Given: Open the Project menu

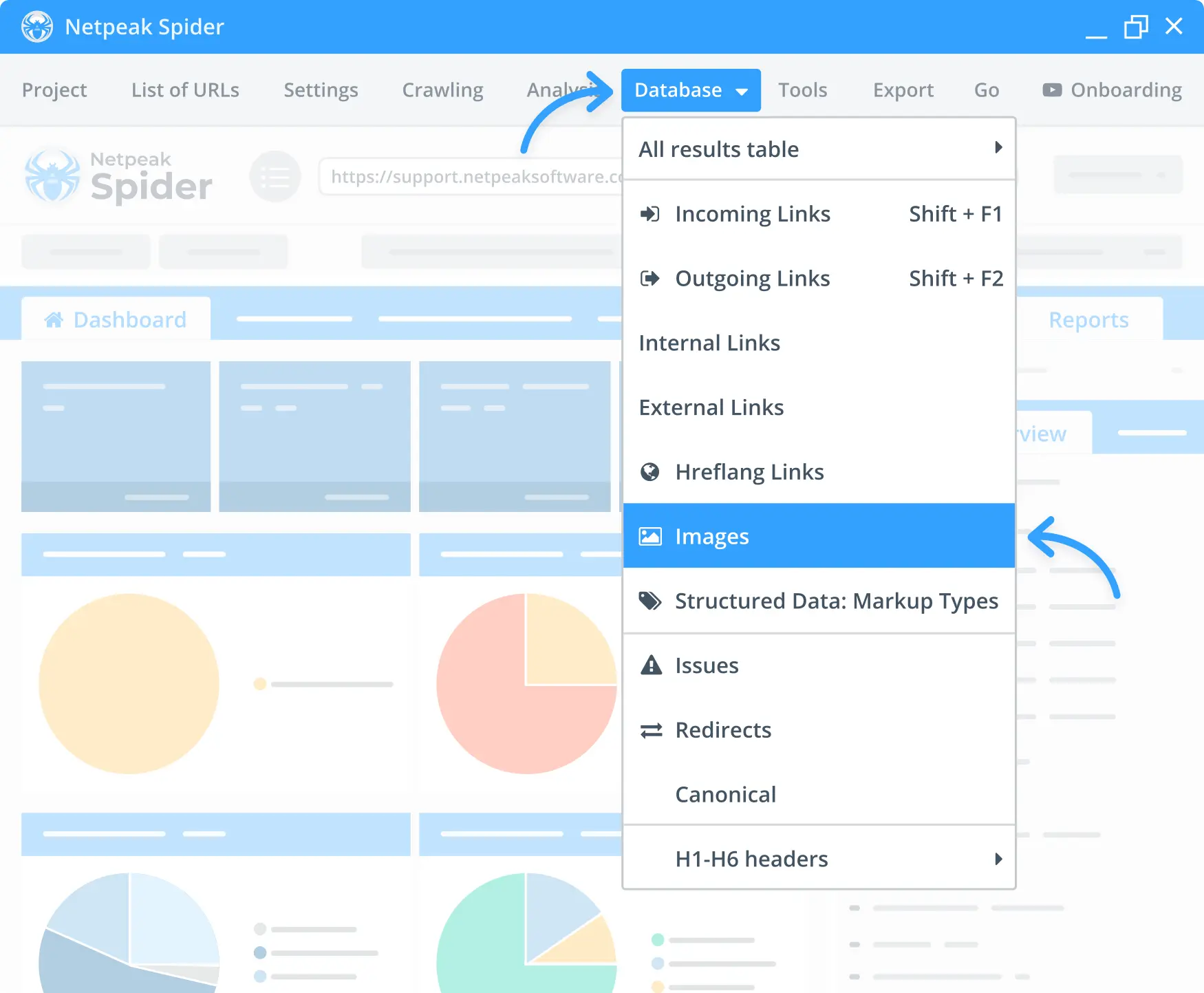Looking at the screenshot, I should 54,90.
